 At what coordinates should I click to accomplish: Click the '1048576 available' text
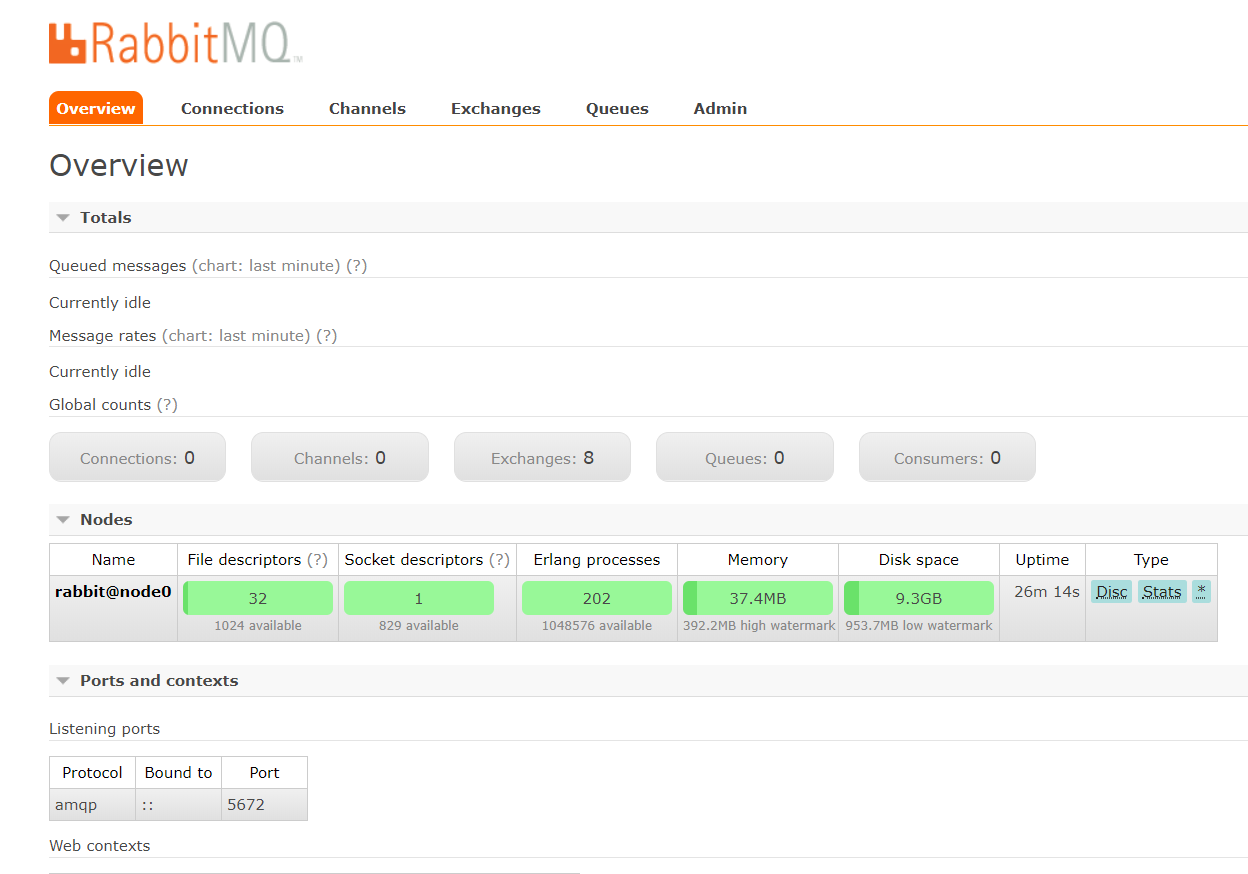click(597, 625)
